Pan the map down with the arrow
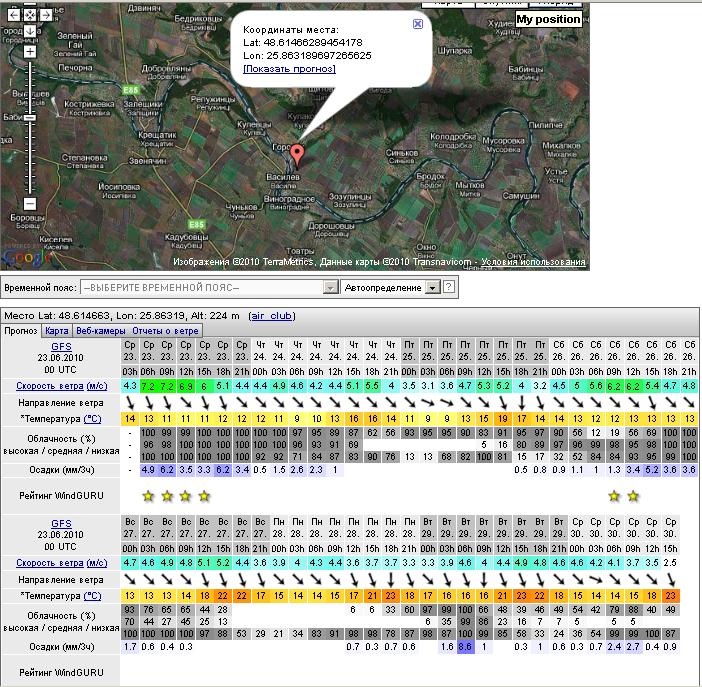The height and width of the screenshot is (687, 702). tap(30, 30)
